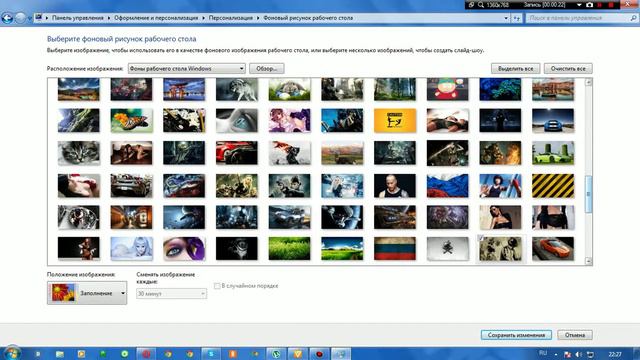The width and height of the screenshot is (640, 360).
Task: Go to 'Персонализация' breadcrumb
Action: [231, 18]
